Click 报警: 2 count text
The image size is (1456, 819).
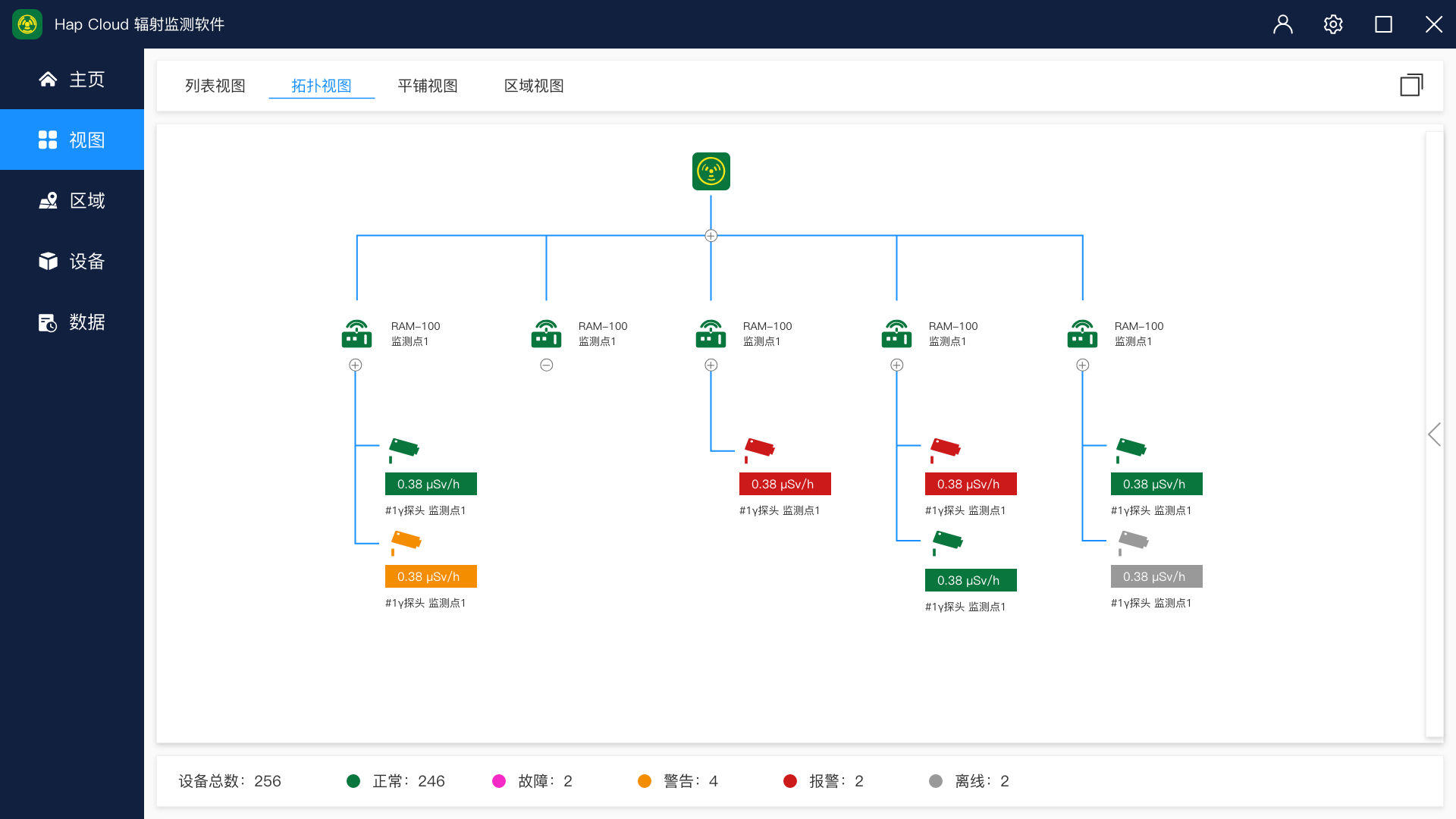click(836, 781)
